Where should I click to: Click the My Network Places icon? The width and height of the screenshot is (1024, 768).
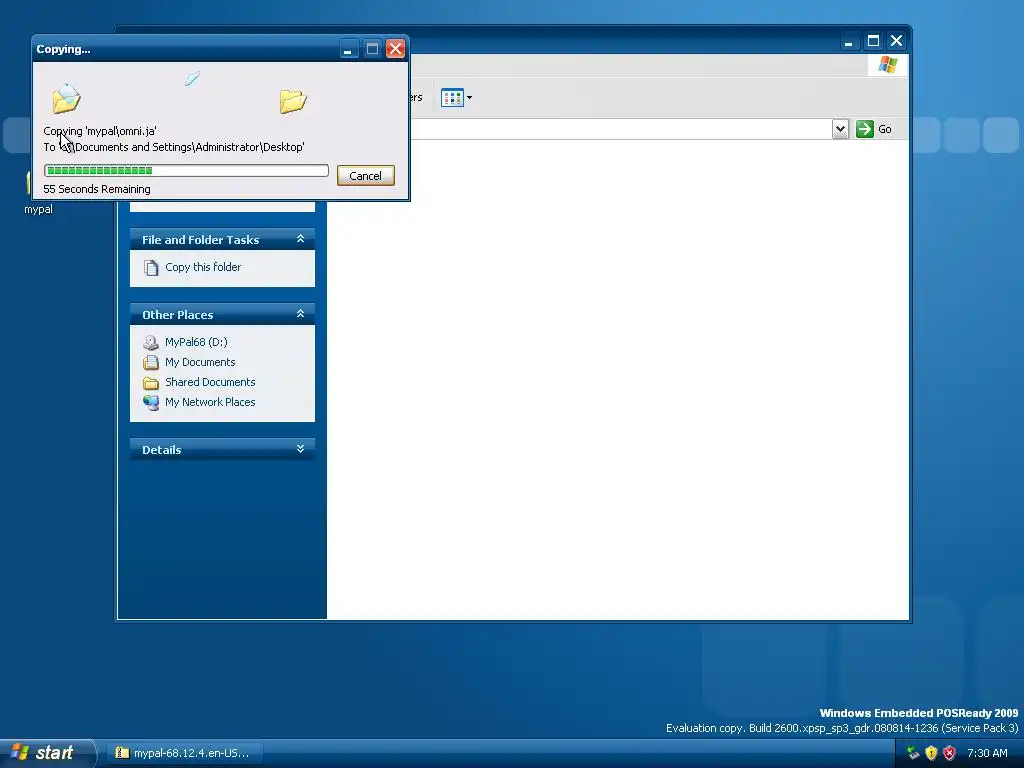coord(151,402)
